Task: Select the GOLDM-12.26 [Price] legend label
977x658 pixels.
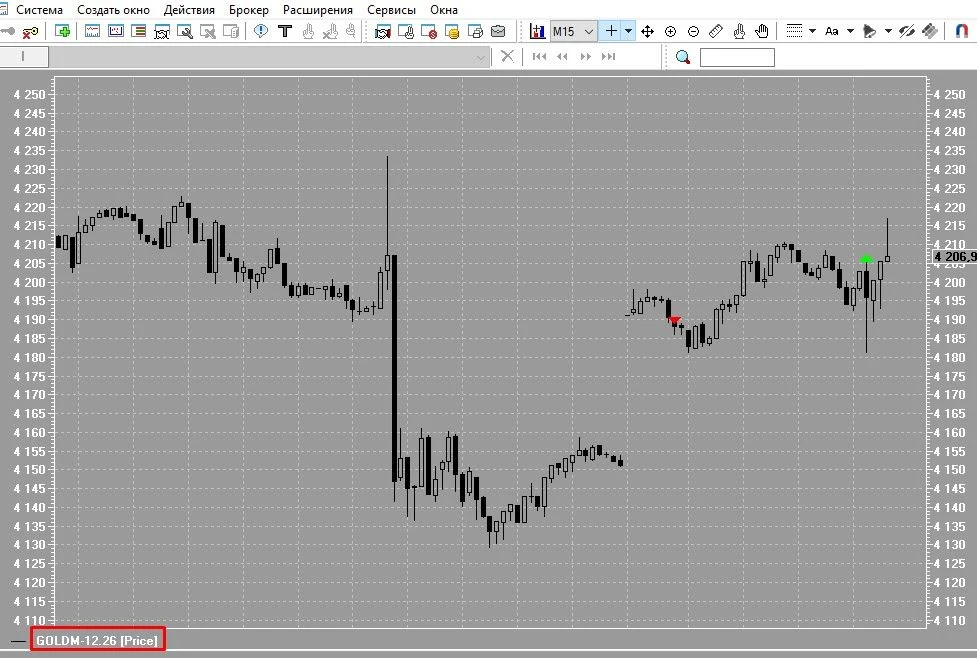Action: [x=97, y=640]
